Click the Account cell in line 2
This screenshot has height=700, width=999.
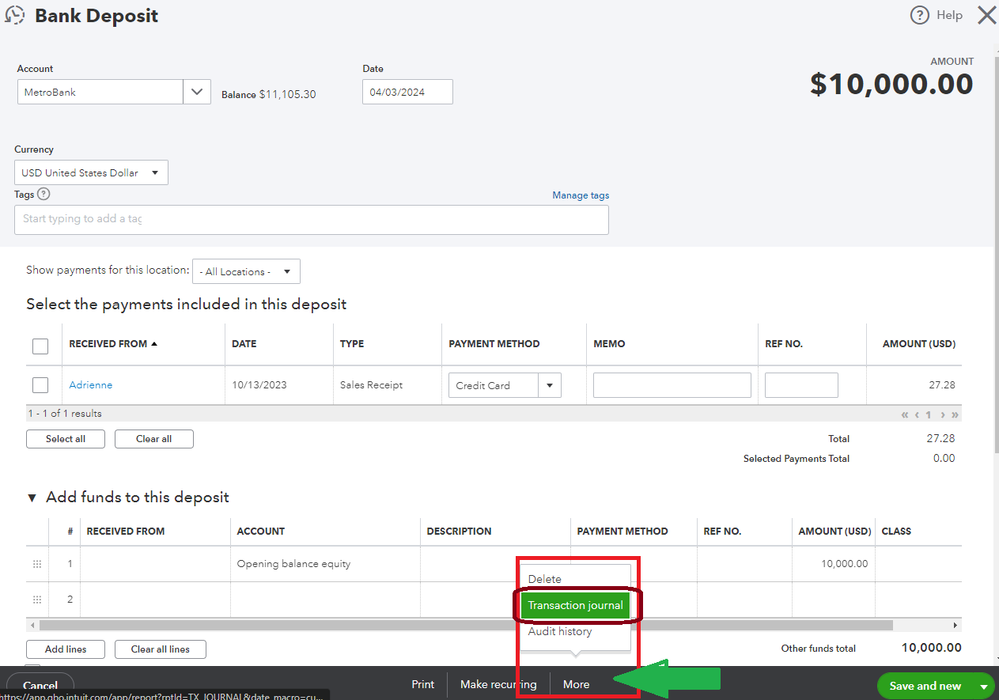(325, 599)
